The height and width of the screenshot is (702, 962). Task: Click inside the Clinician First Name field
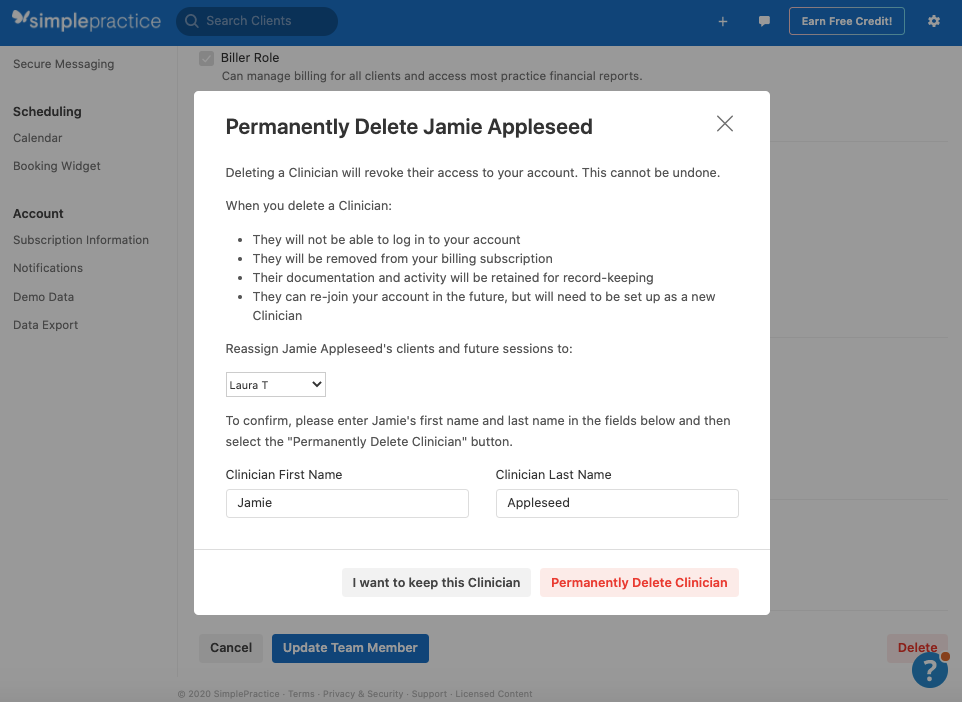(346, 503)
